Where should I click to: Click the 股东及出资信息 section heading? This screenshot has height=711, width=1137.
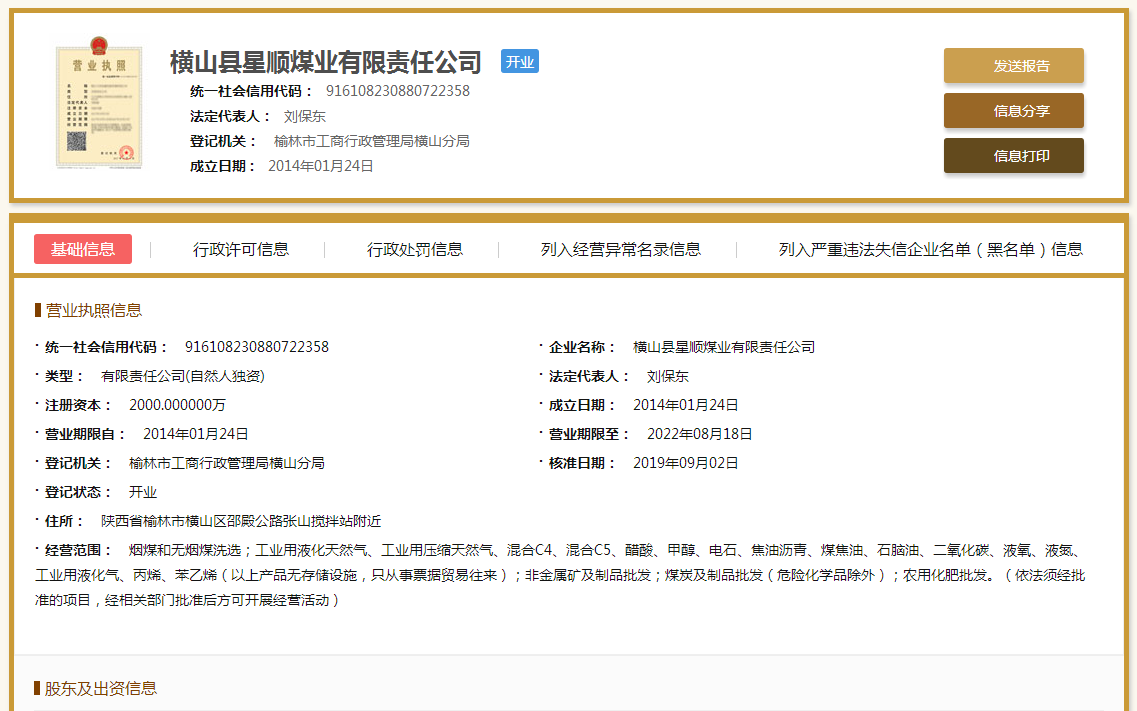(100, 688)
